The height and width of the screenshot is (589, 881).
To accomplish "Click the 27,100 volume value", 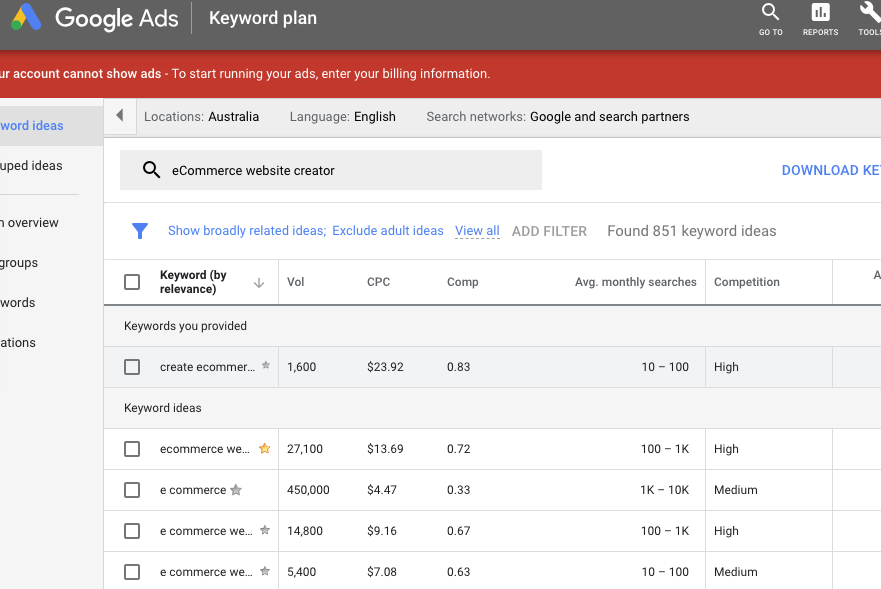I will point(305,449).
